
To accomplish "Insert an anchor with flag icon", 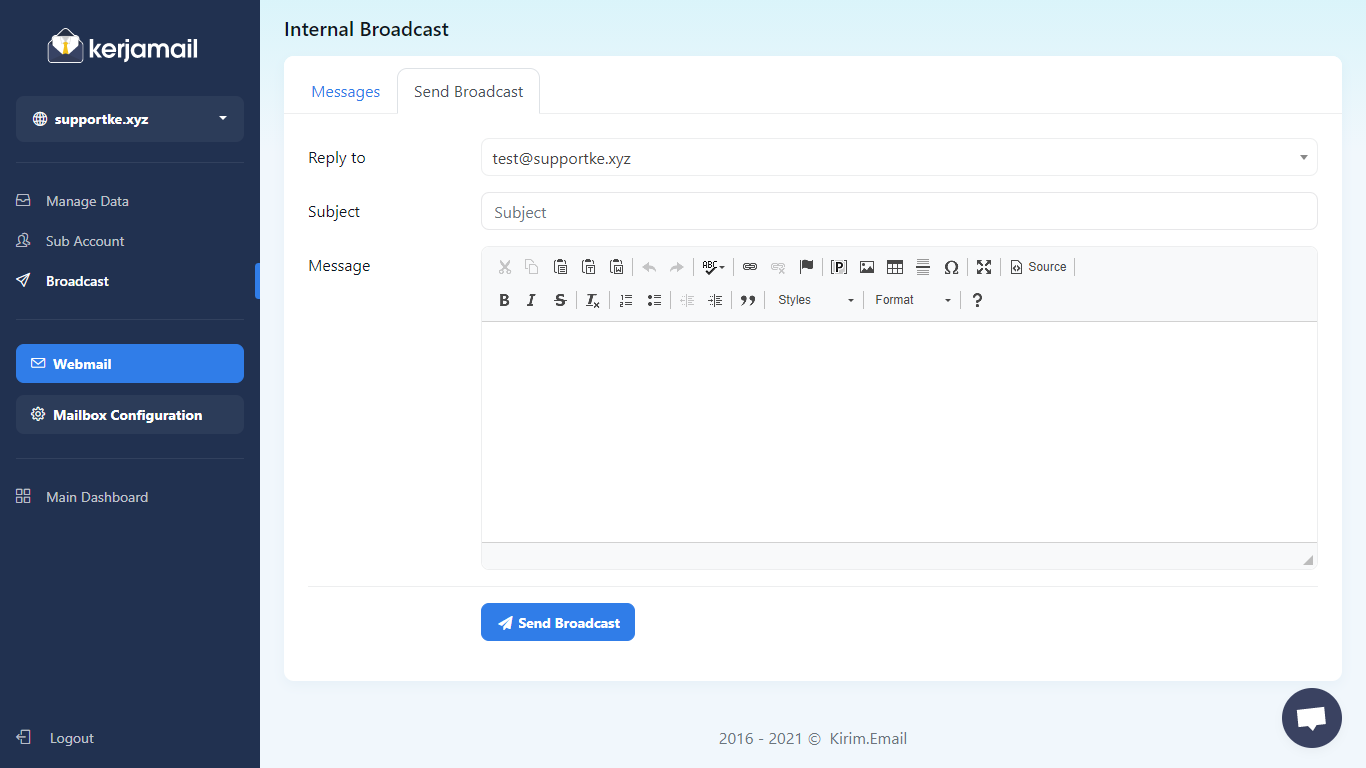I will [x=806, y=267].
